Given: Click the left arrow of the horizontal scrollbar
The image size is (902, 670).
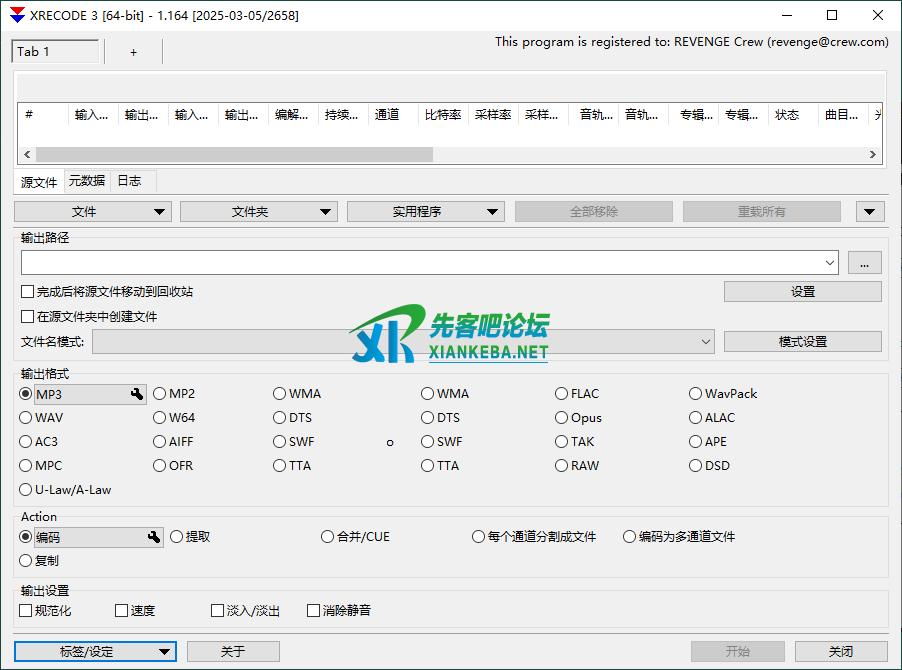Looking at the screenshot, I should tap(27, 155).
